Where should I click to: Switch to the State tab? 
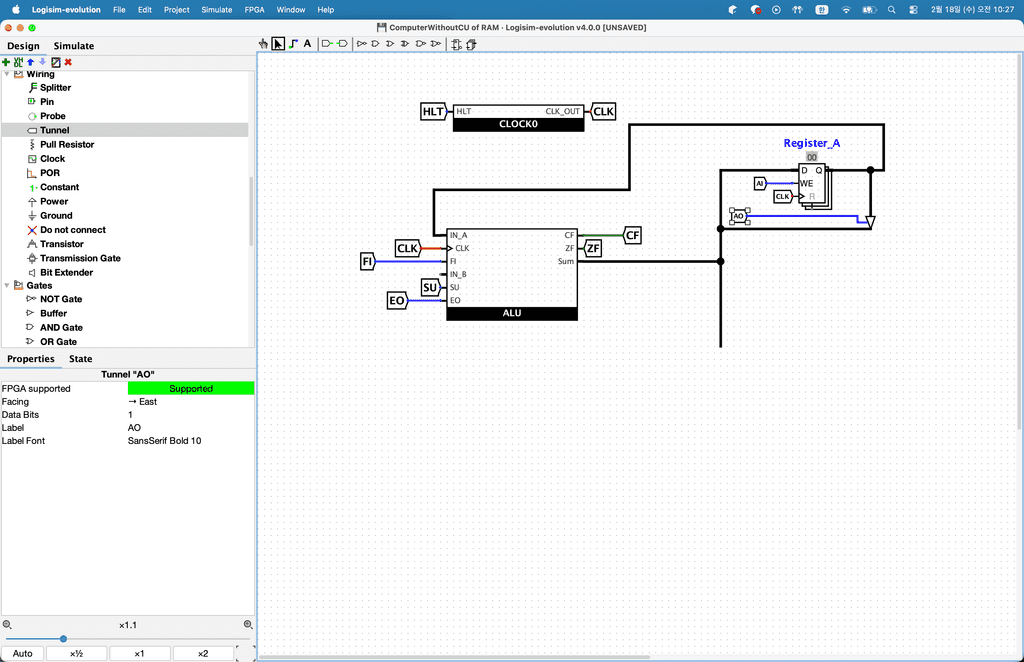80,359
